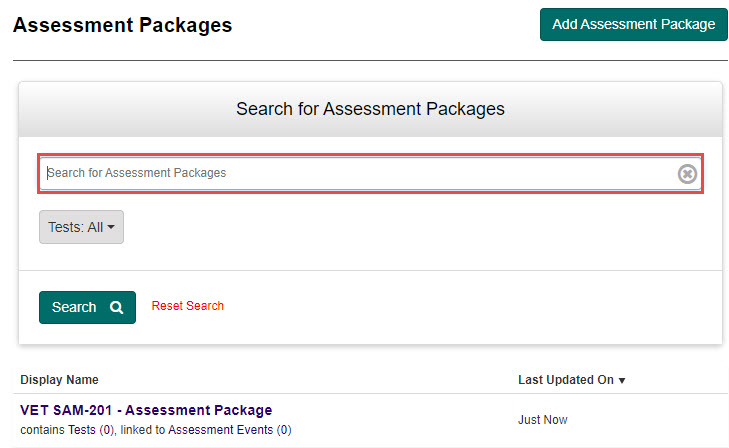The height and width of the screenshot is (448, 729).
Task: Click the caret on the Tests filter
Action: pyautogui.click(x=111, y=228)
